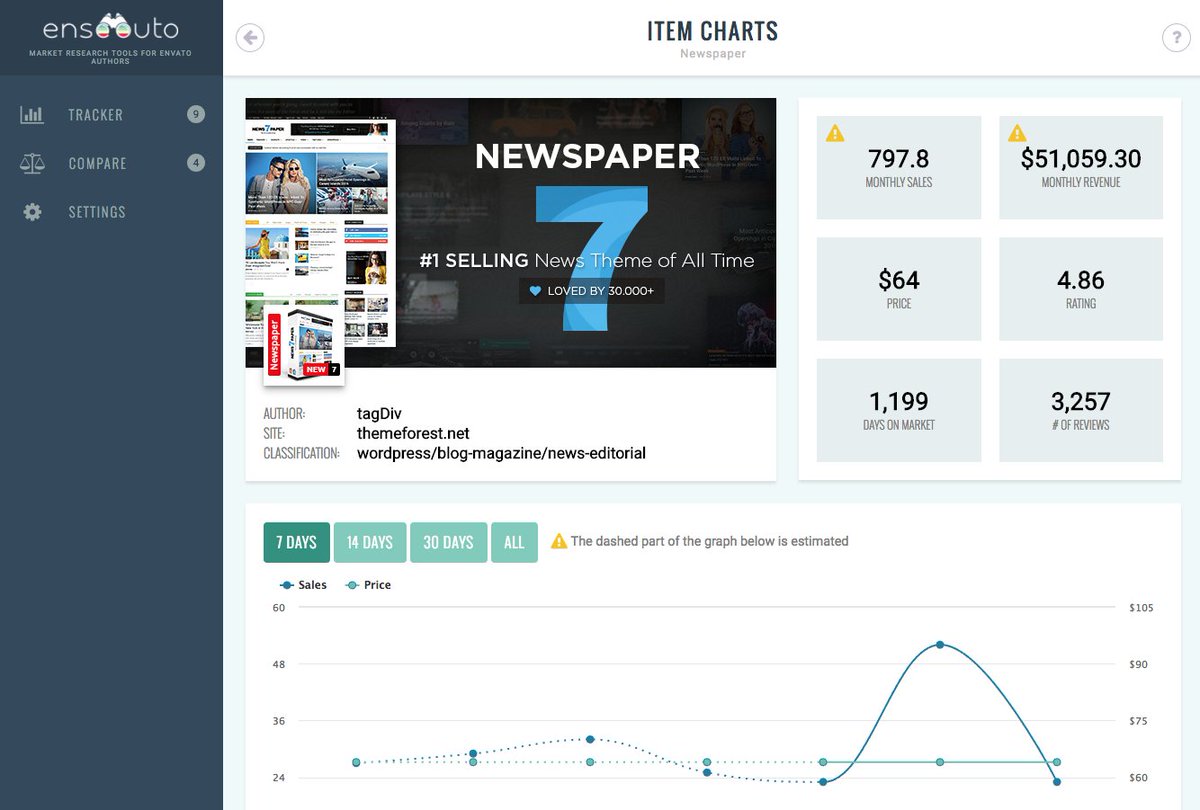Click classification wordpress/blog-magazine/news-editorial
The height and width of the screenshot is (810, 1200).
(501, 453)
